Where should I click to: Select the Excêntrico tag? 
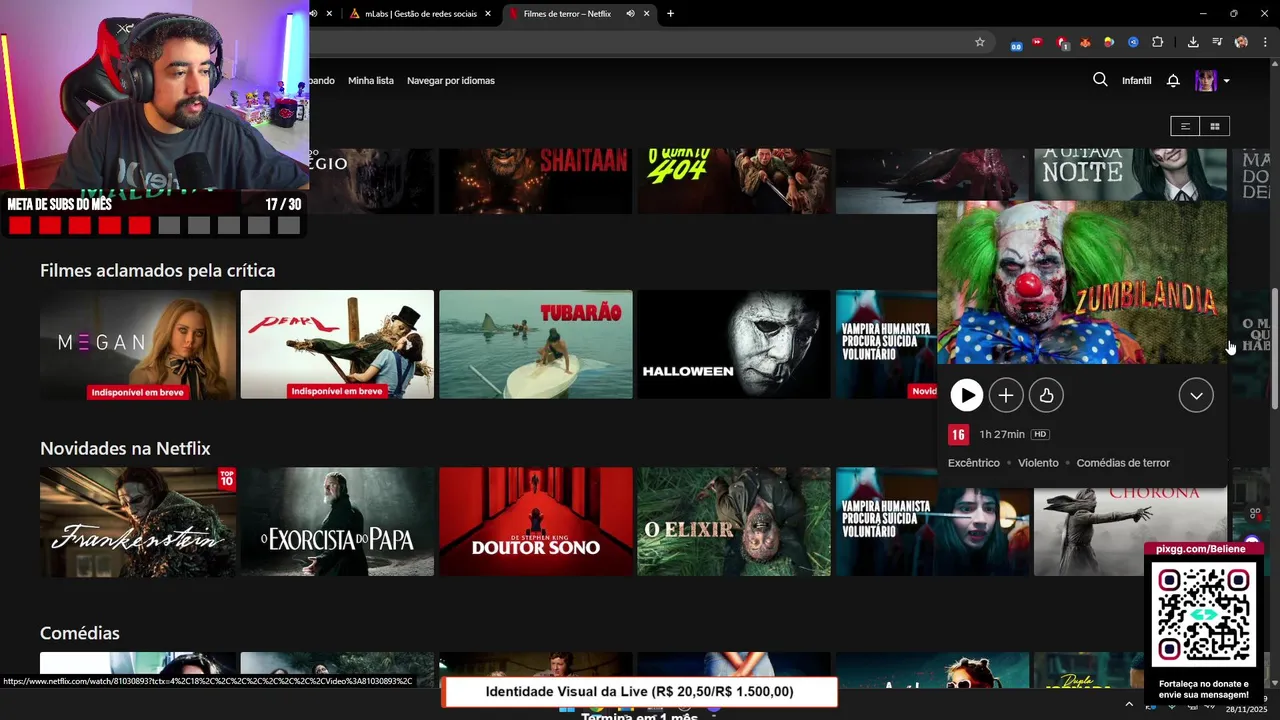point(974,463)
